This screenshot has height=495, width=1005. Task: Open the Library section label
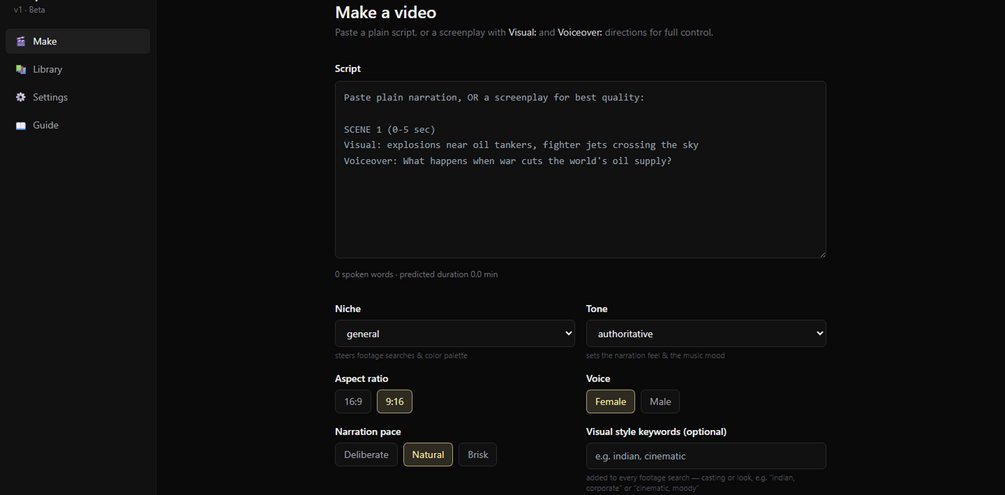(47, 69)
